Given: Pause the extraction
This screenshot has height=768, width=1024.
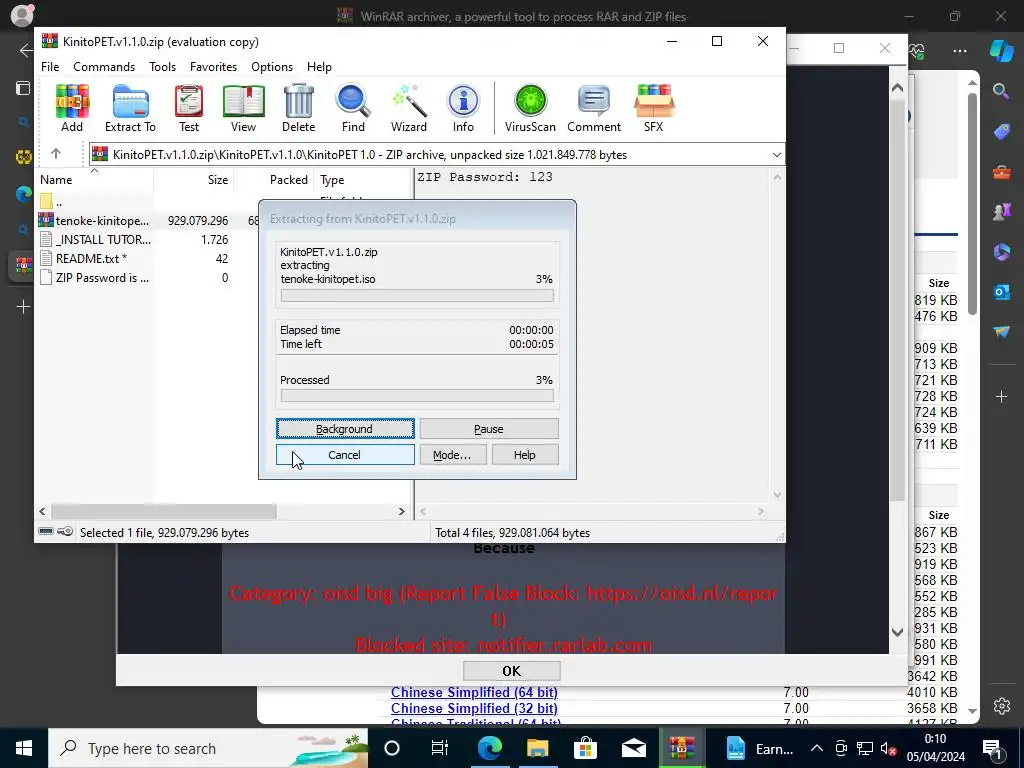Looking at the screenshot, I should [488, 429].
